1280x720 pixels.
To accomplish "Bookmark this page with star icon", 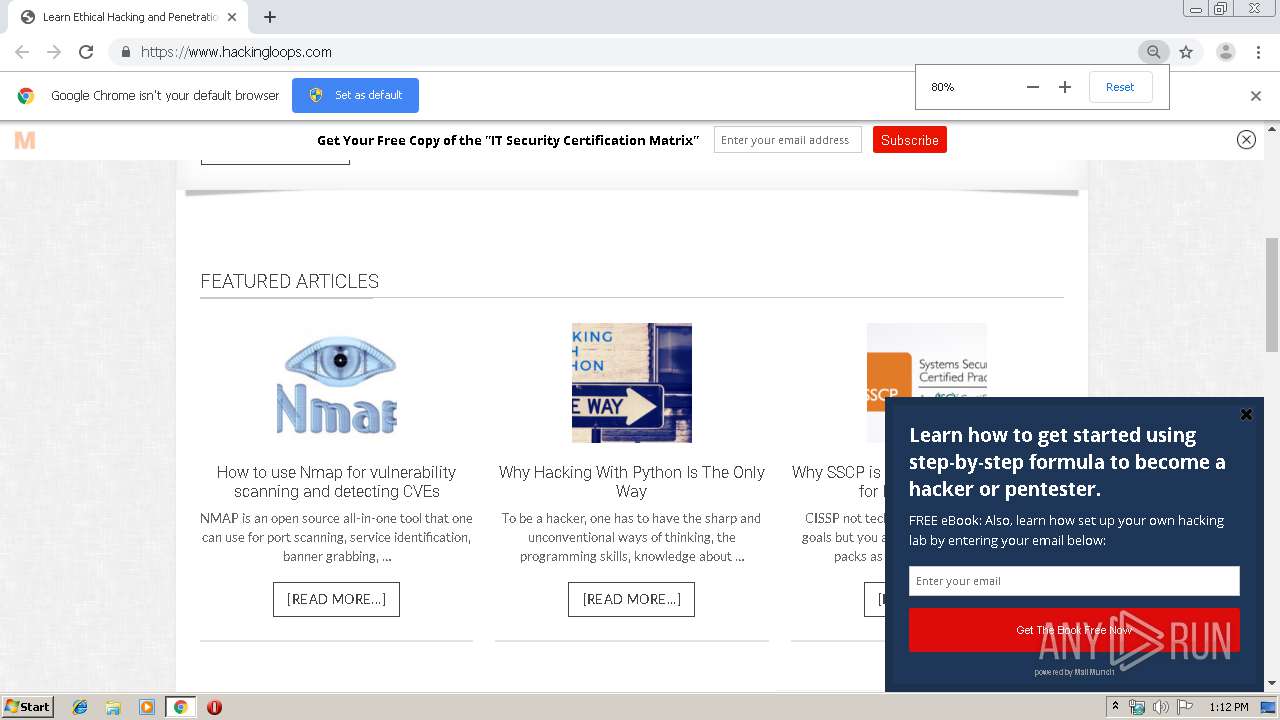I will 1186,52.
